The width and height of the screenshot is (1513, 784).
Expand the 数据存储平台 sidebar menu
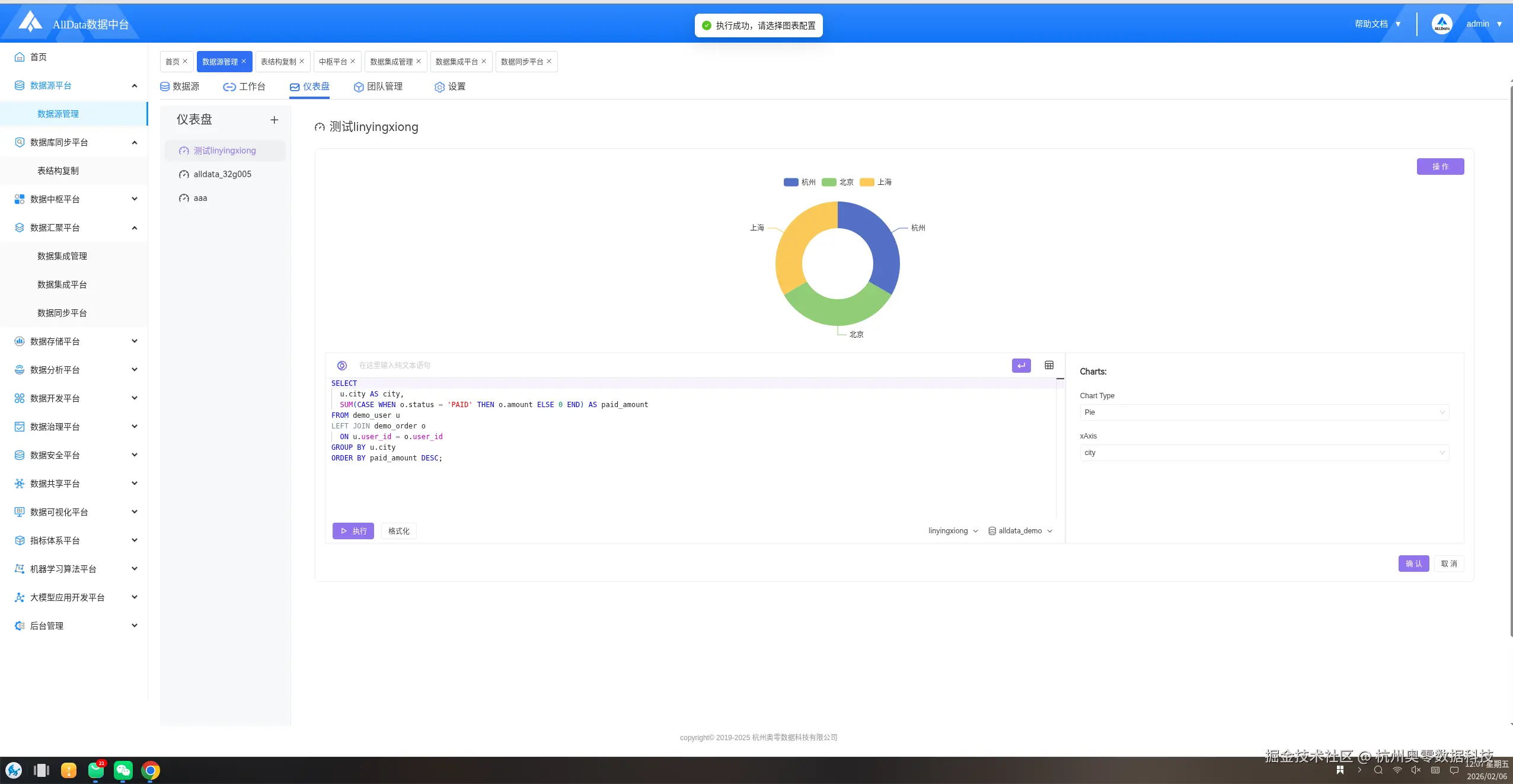pos(75,341)
